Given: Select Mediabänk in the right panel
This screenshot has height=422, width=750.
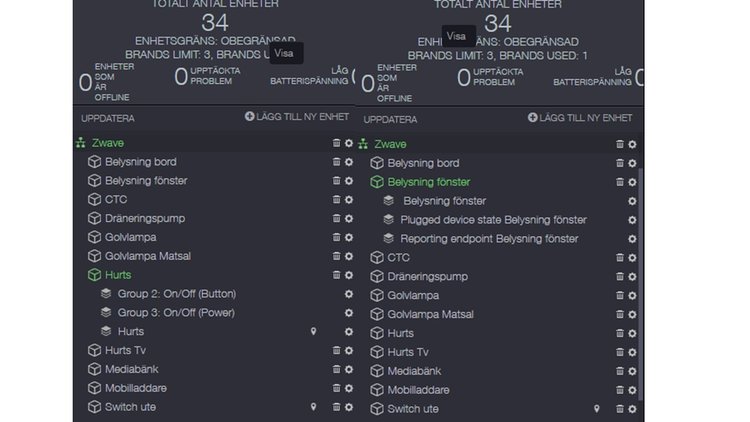Looking at the screenshot, I should [x=414, y=371].
